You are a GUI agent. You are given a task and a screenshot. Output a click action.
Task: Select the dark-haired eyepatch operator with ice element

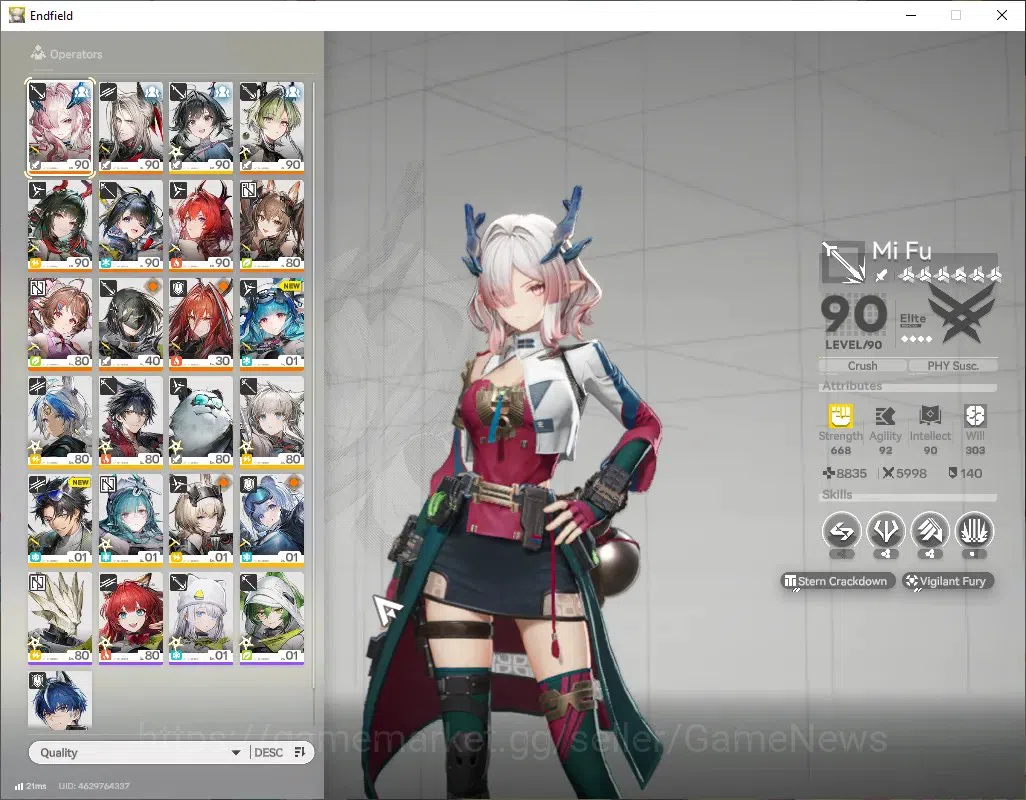pos(131,225)
